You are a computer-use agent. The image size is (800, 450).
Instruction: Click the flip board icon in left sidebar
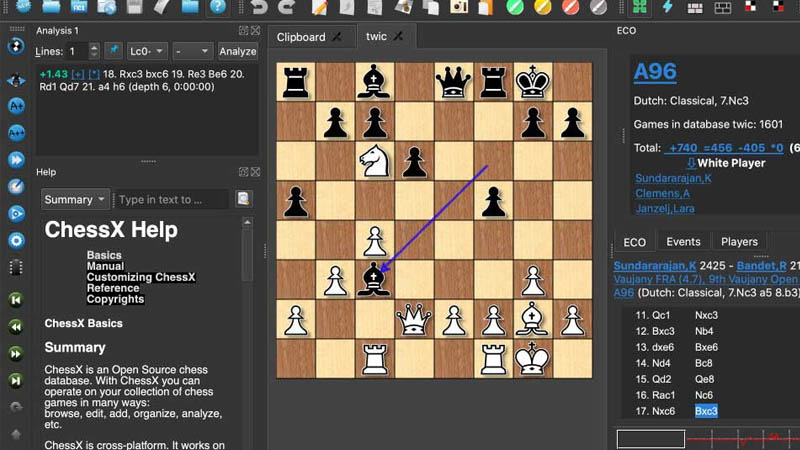(16, 46)
